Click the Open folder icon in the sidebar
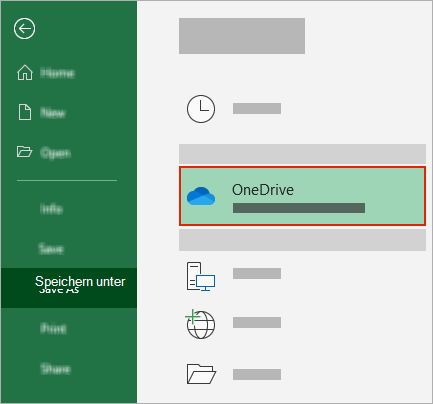The height and width of the screenshot is (404, 433). coord(24,151)
